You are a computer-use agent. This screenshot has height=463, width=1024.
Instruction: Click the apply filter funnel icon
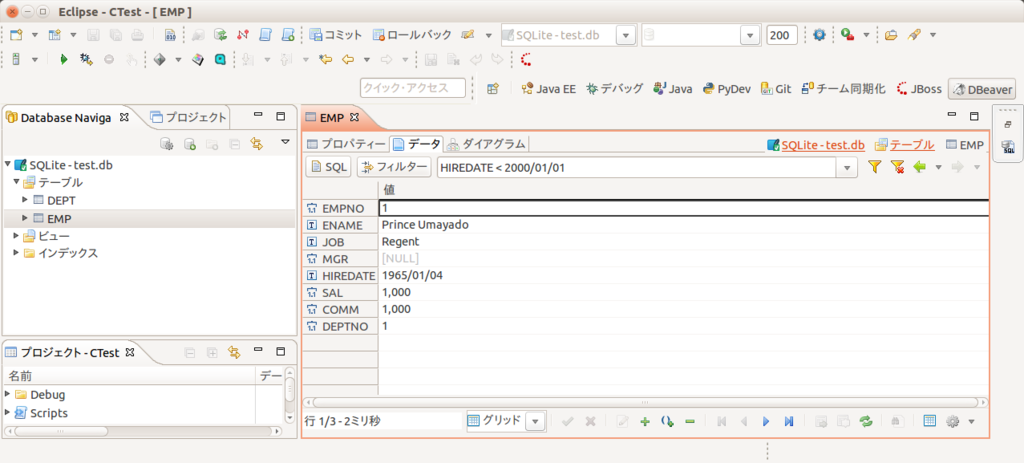(x=875, y=168)
